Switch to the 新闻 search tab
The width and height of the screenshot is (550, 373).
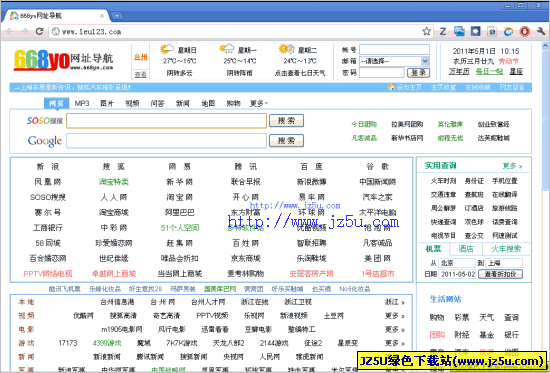click(183, 104)
